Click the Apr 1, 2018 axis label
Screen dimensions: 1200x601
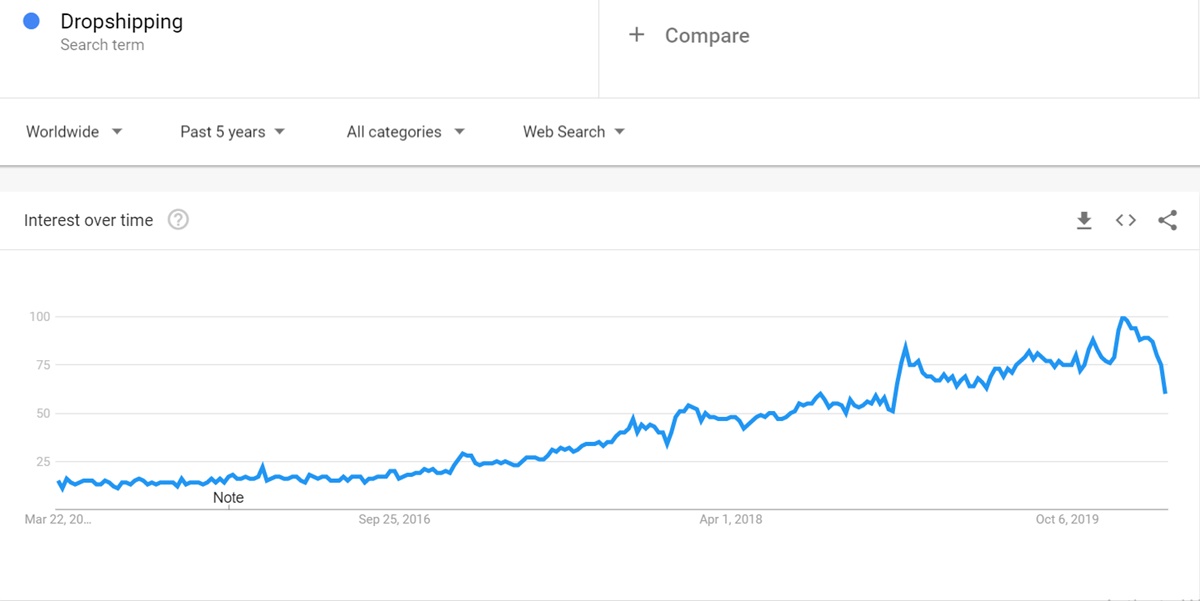coord(730,519)
